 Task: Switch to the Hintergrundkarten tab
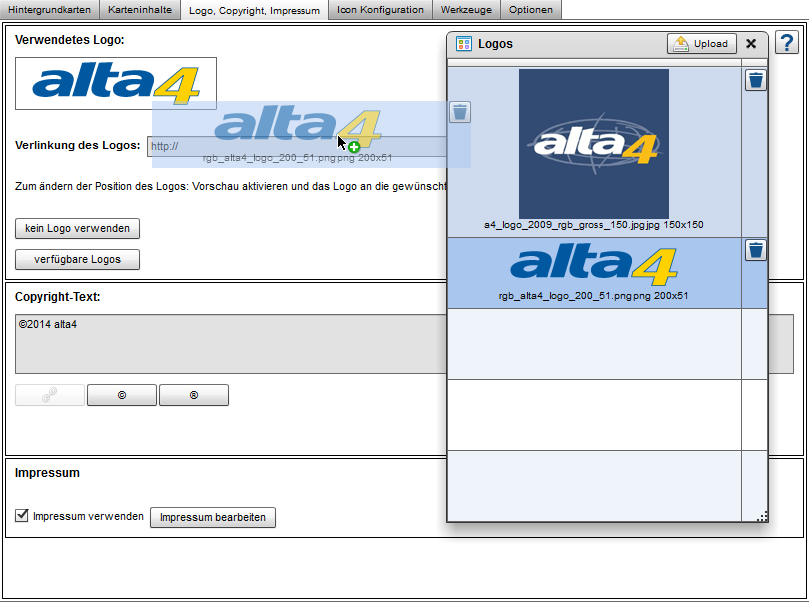point(50,10)
